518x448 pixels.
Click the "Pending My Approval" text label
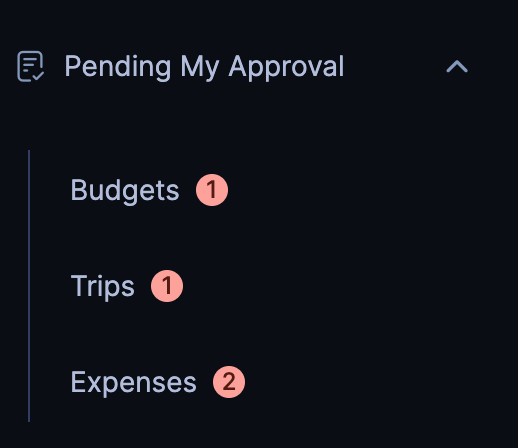pos(204,67)
